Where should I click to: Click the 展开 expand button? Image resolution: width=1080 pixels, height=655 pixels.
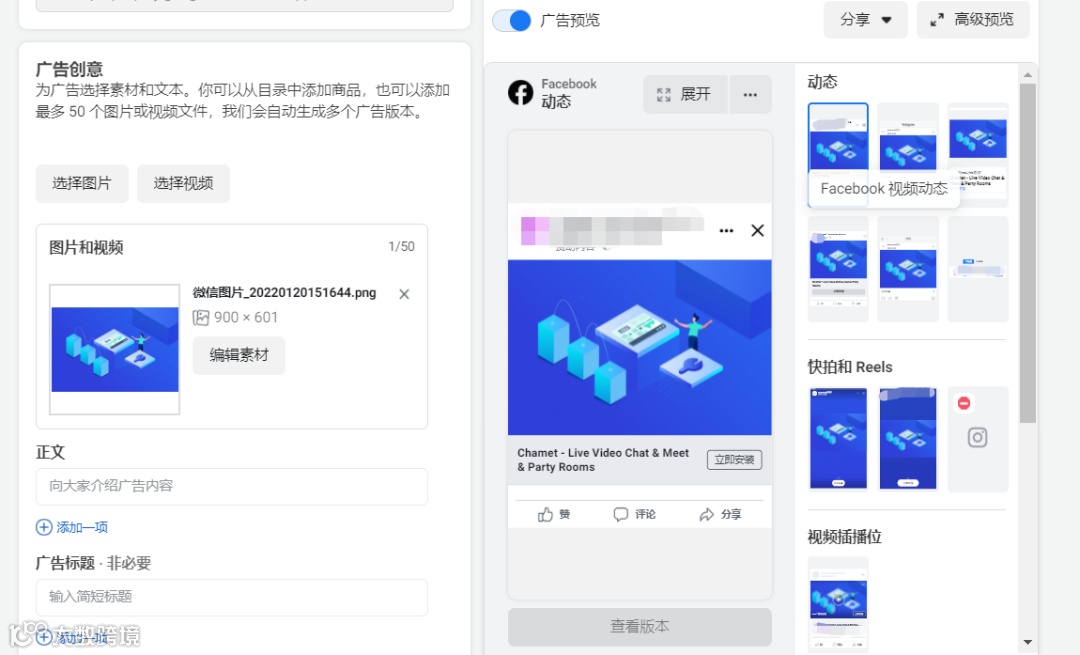point(685,94)
